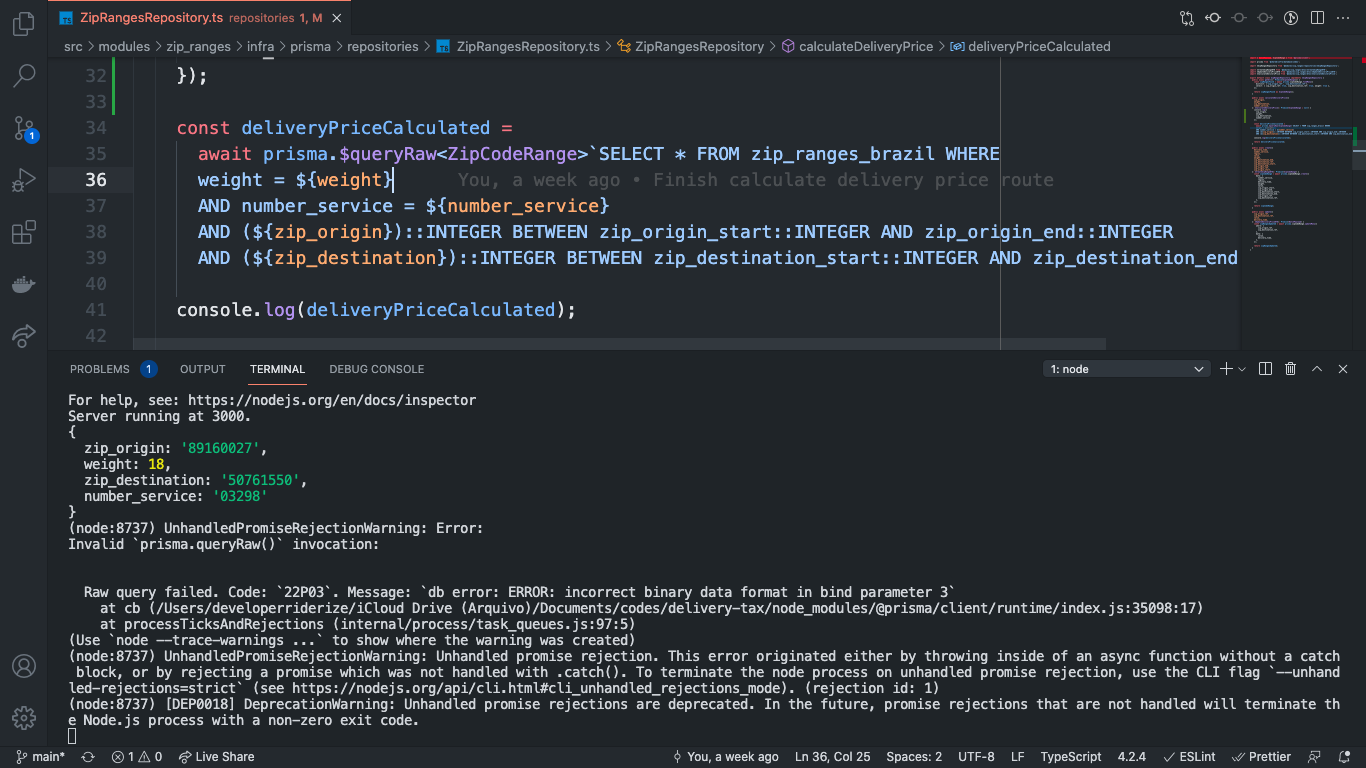Open the Manage gear in the activity bar
Screen dimensions: 1366x768
point(24,716)
